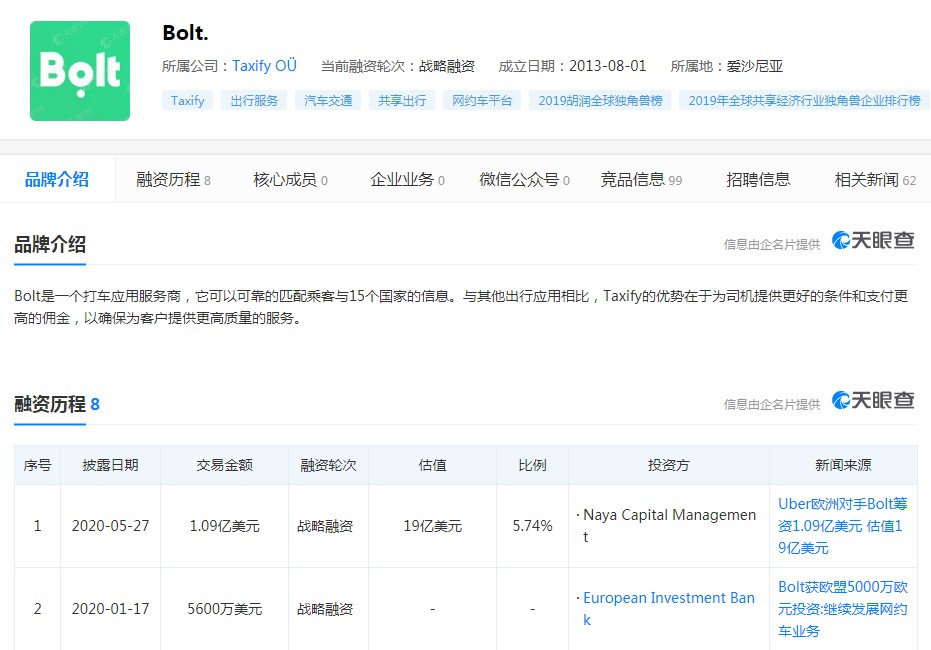Click the 当前融资轮次:战略融资 text

click(398, 66)
